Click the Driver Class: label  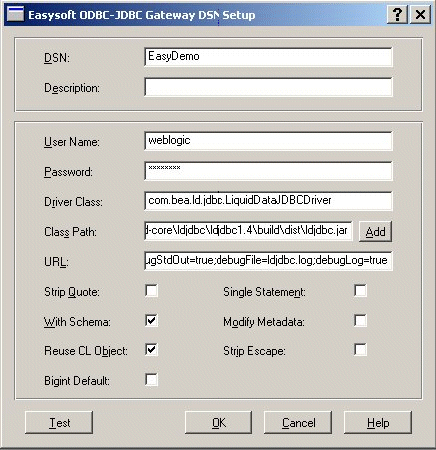point(74,202)
